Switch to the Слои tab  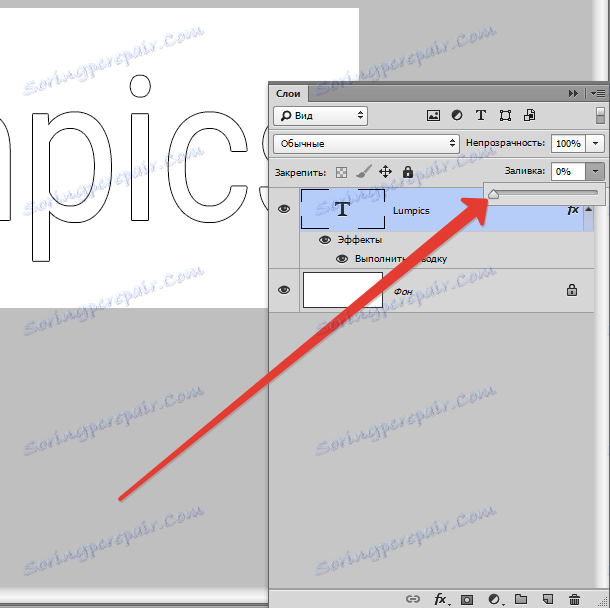[x=288, y=94]
